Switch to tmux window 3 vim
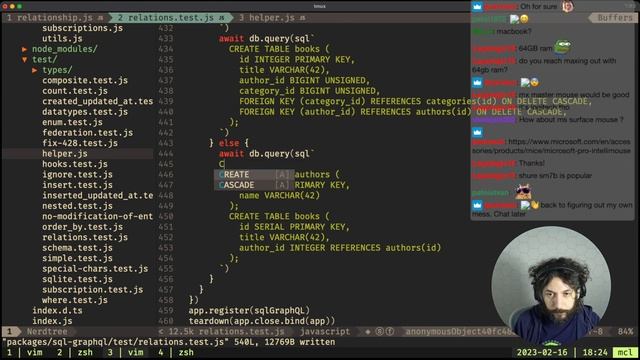 125,352
